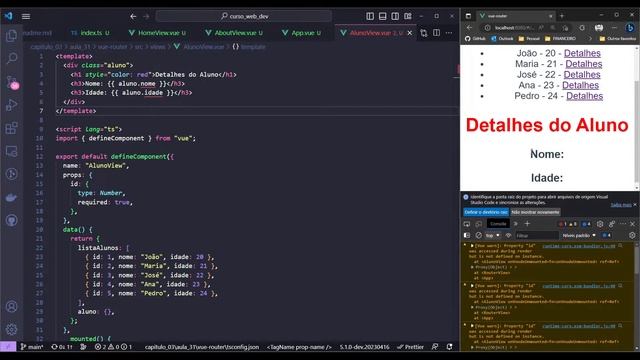Click the Prettier status bar item

410,347
